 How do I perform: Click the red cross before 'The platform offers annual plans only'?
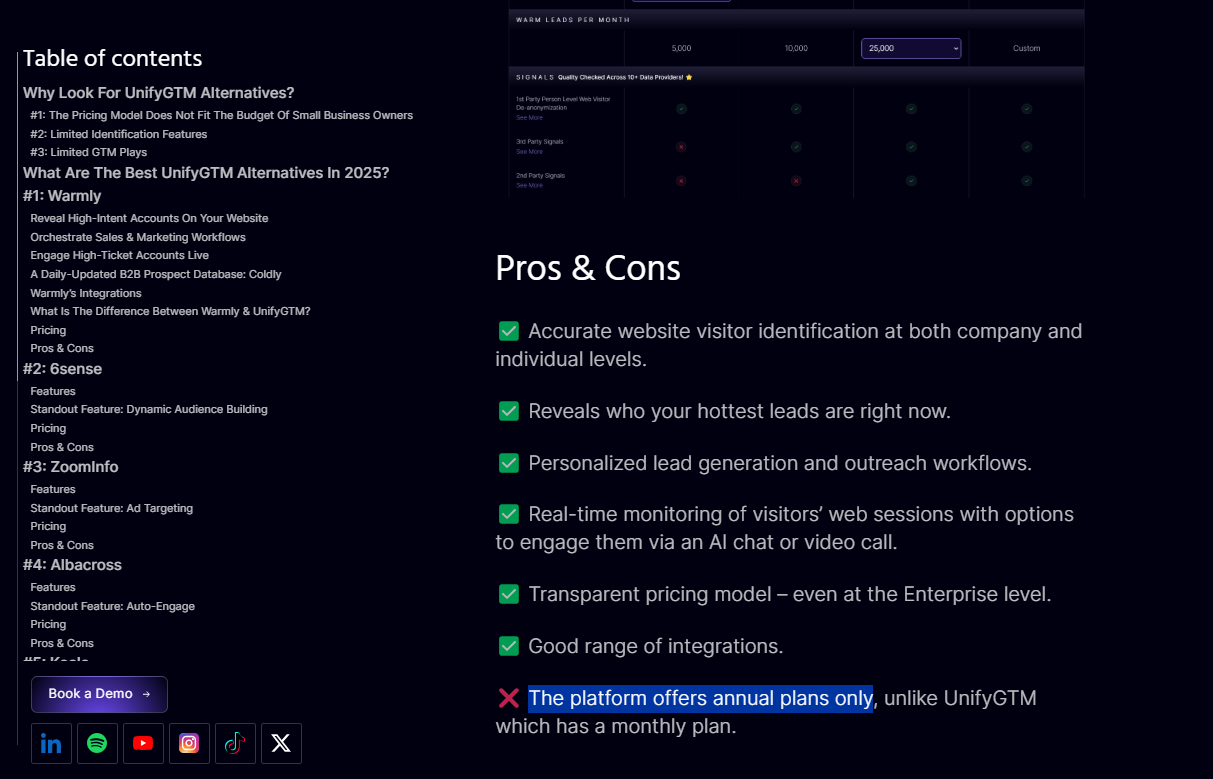[509, 698]
